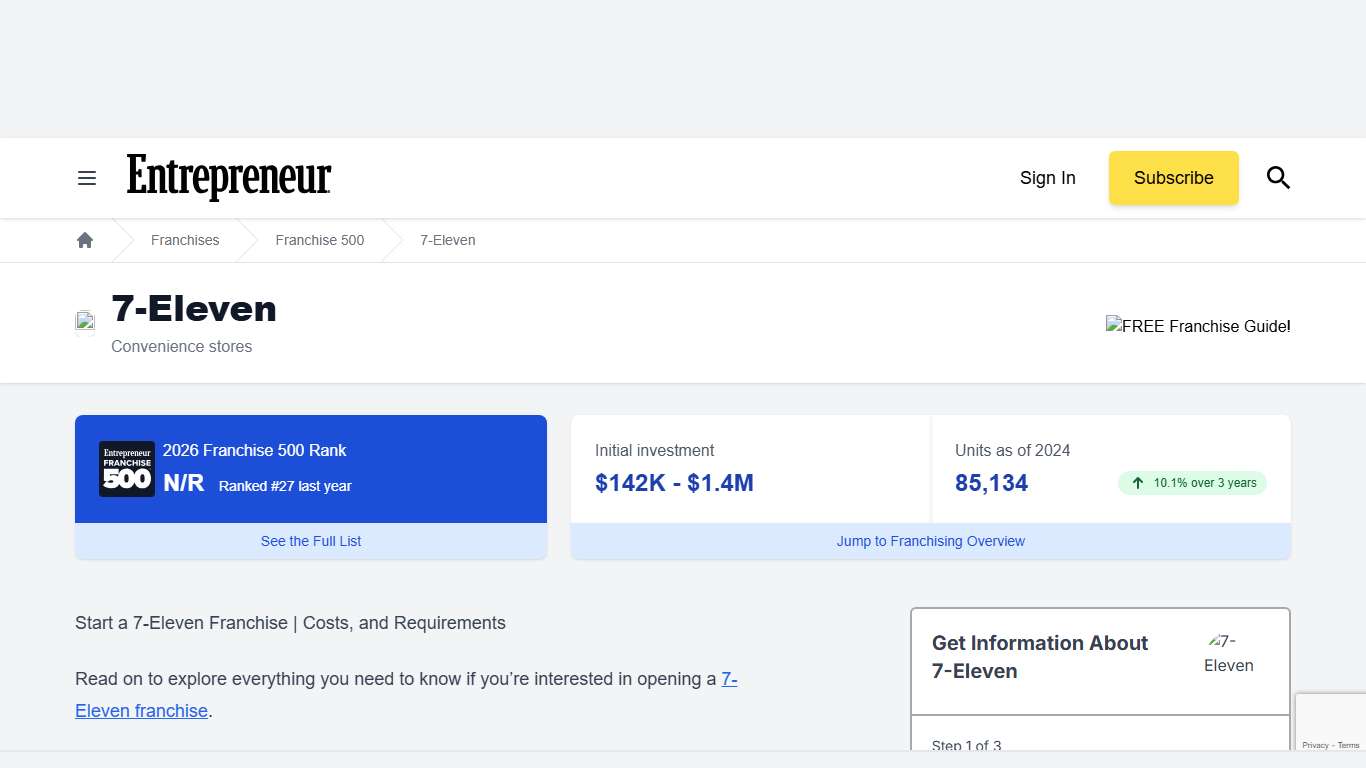Open See the Full List link
This screenshot has height=768, width=1366.
coord(311,541)
